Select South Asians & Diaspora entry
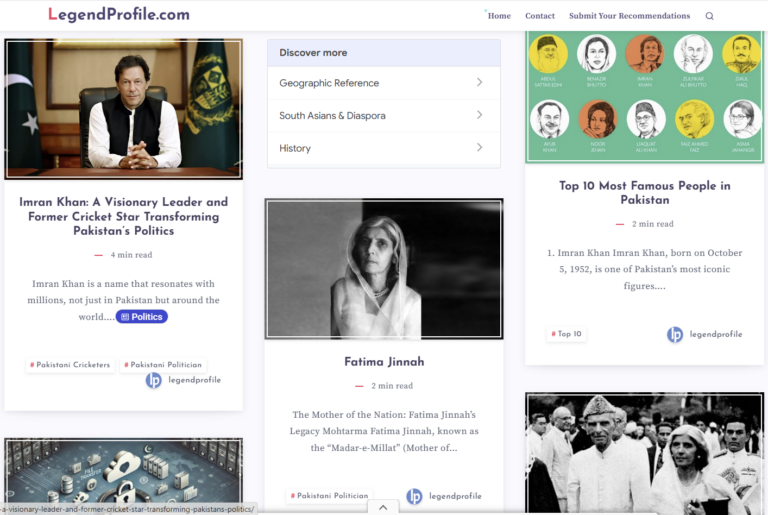Screen dimensions: 768x515 384,116
